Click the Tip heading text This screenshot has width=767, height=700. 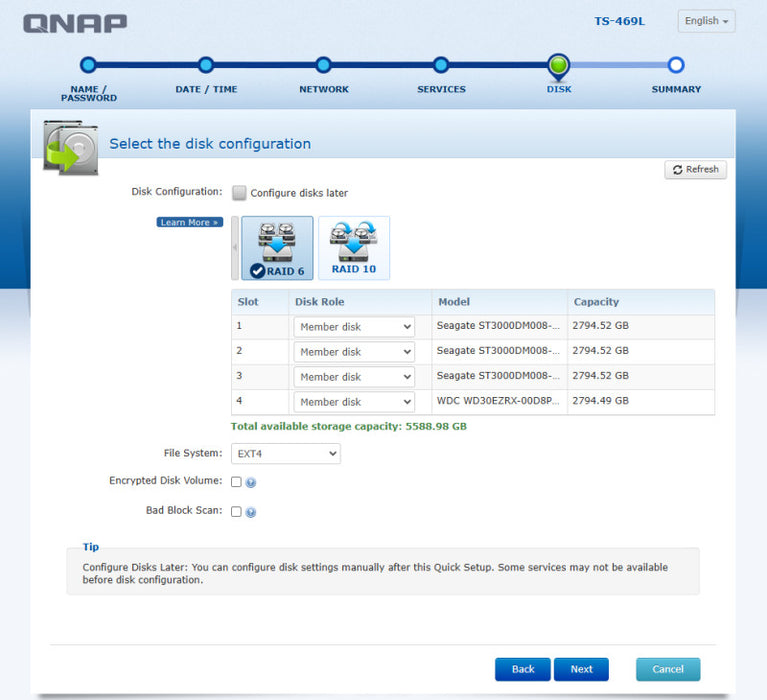pos(90,547)
